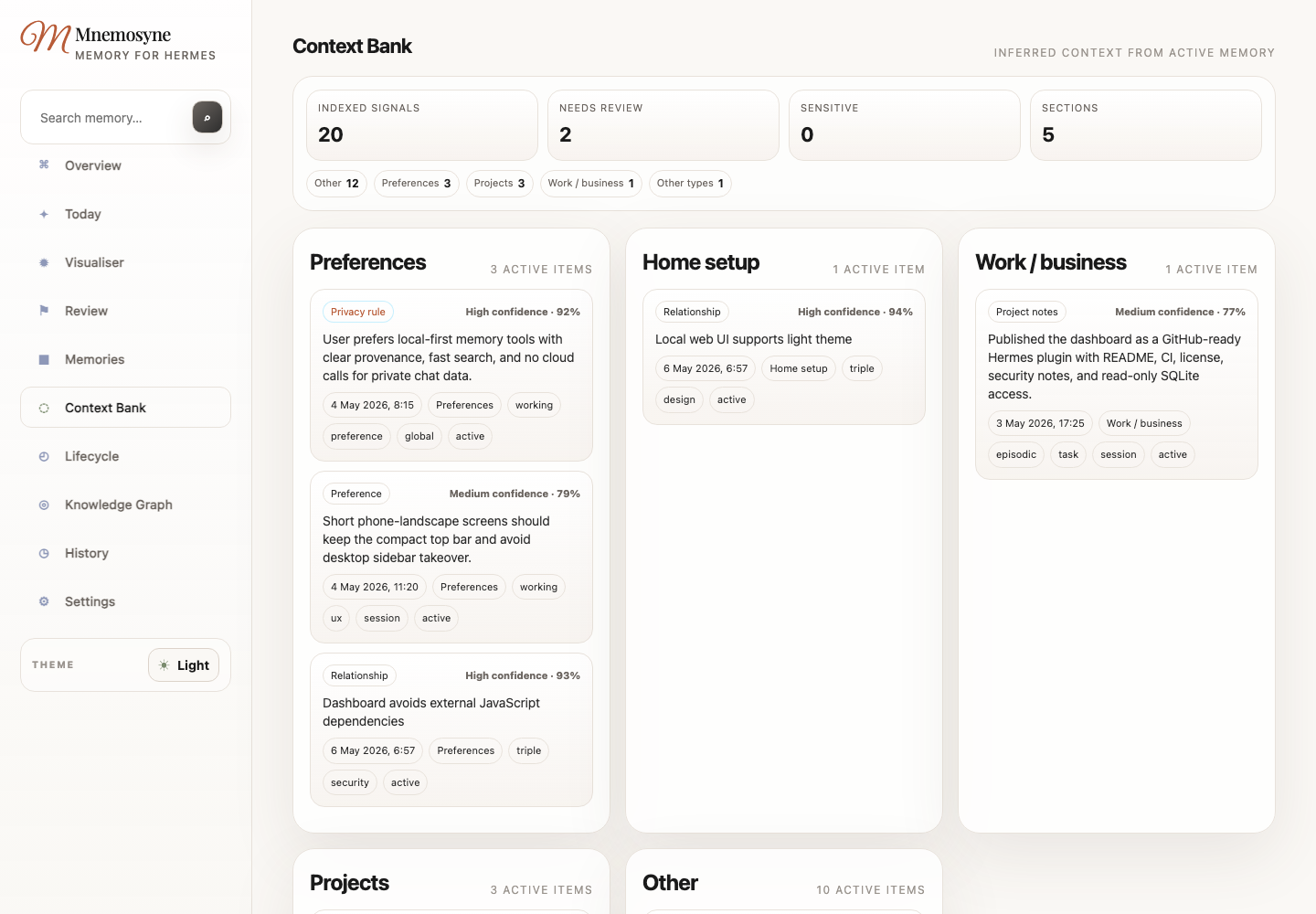
Task: Click the security tag
Action: [350, 783]
